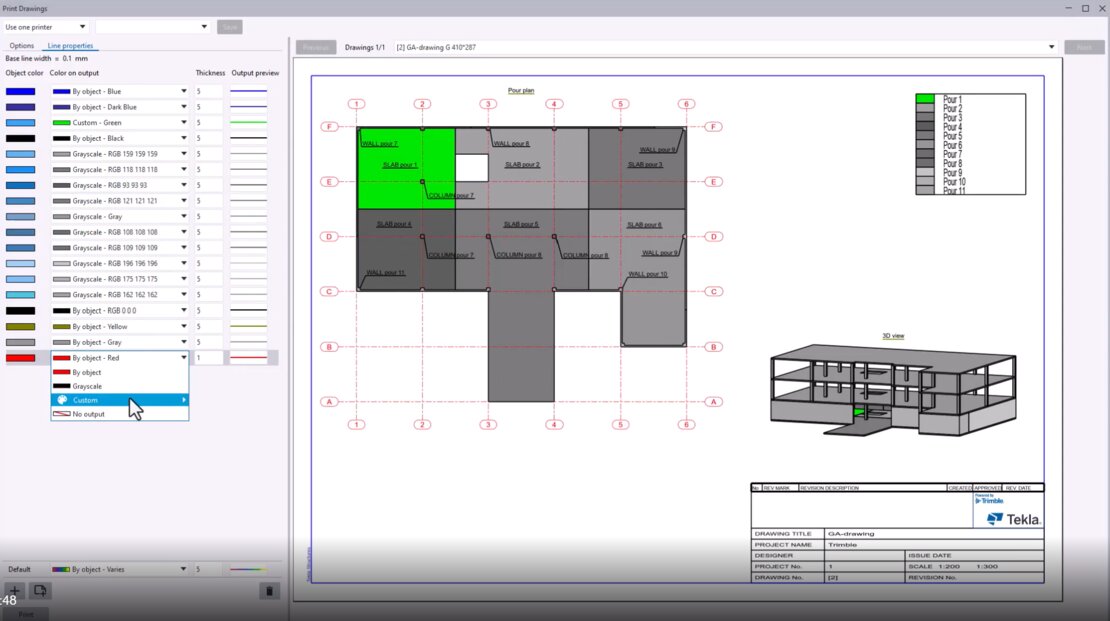Click the Previous drawing button
This screenshot has height=621, width=1110.
coord(316,47)
